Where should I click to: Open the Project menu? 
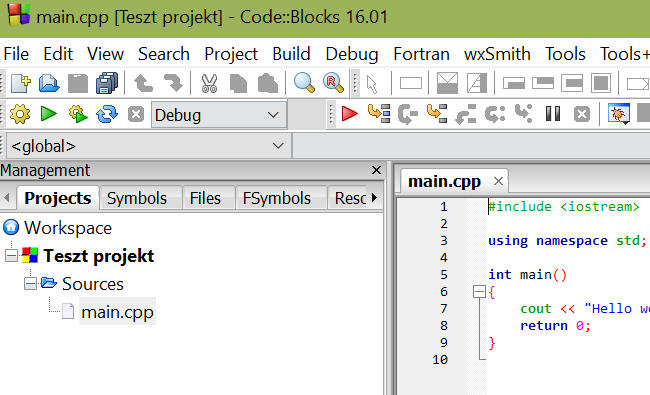(x=231, y=54)
